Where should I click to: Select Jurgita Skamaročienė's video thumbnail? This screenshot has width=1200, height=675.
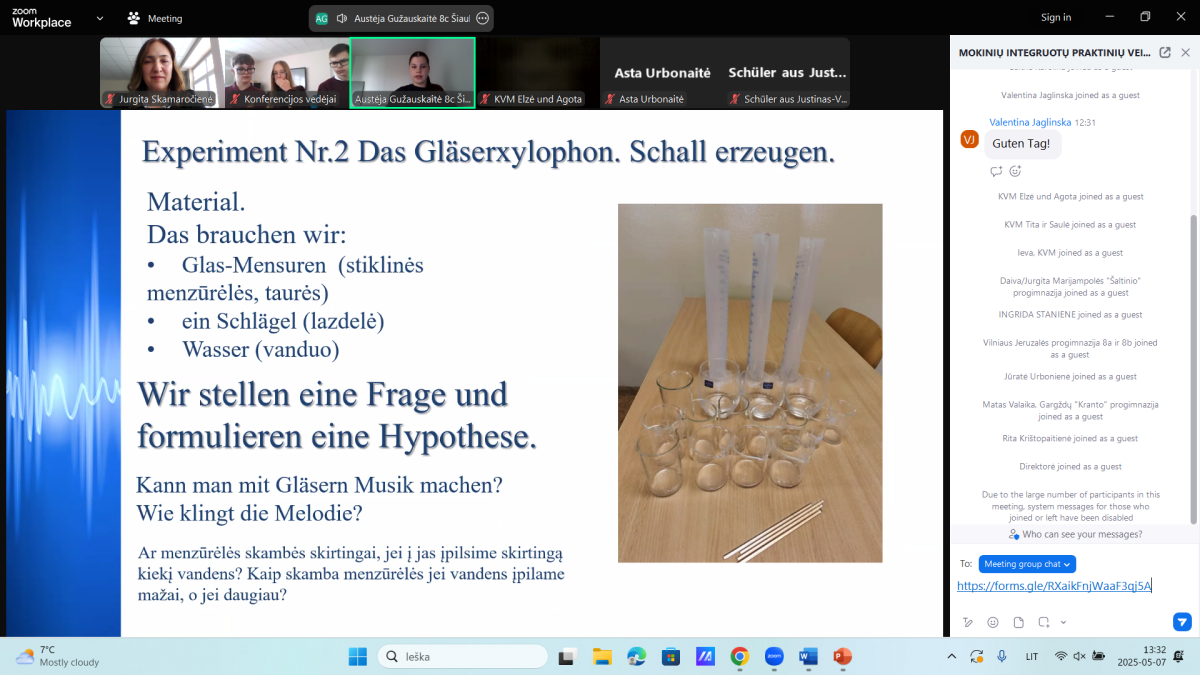tap(161, 72)
